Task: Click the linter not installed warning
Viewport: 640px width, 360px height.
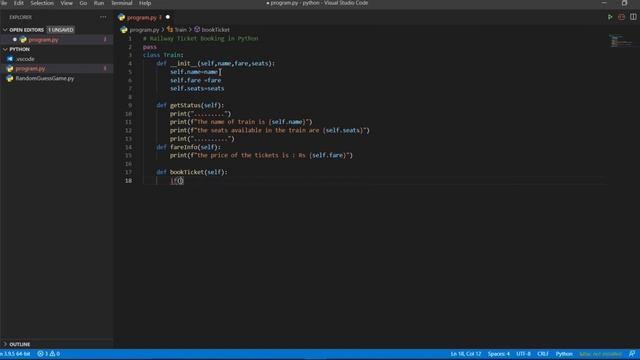Action: tap(600, 354)
